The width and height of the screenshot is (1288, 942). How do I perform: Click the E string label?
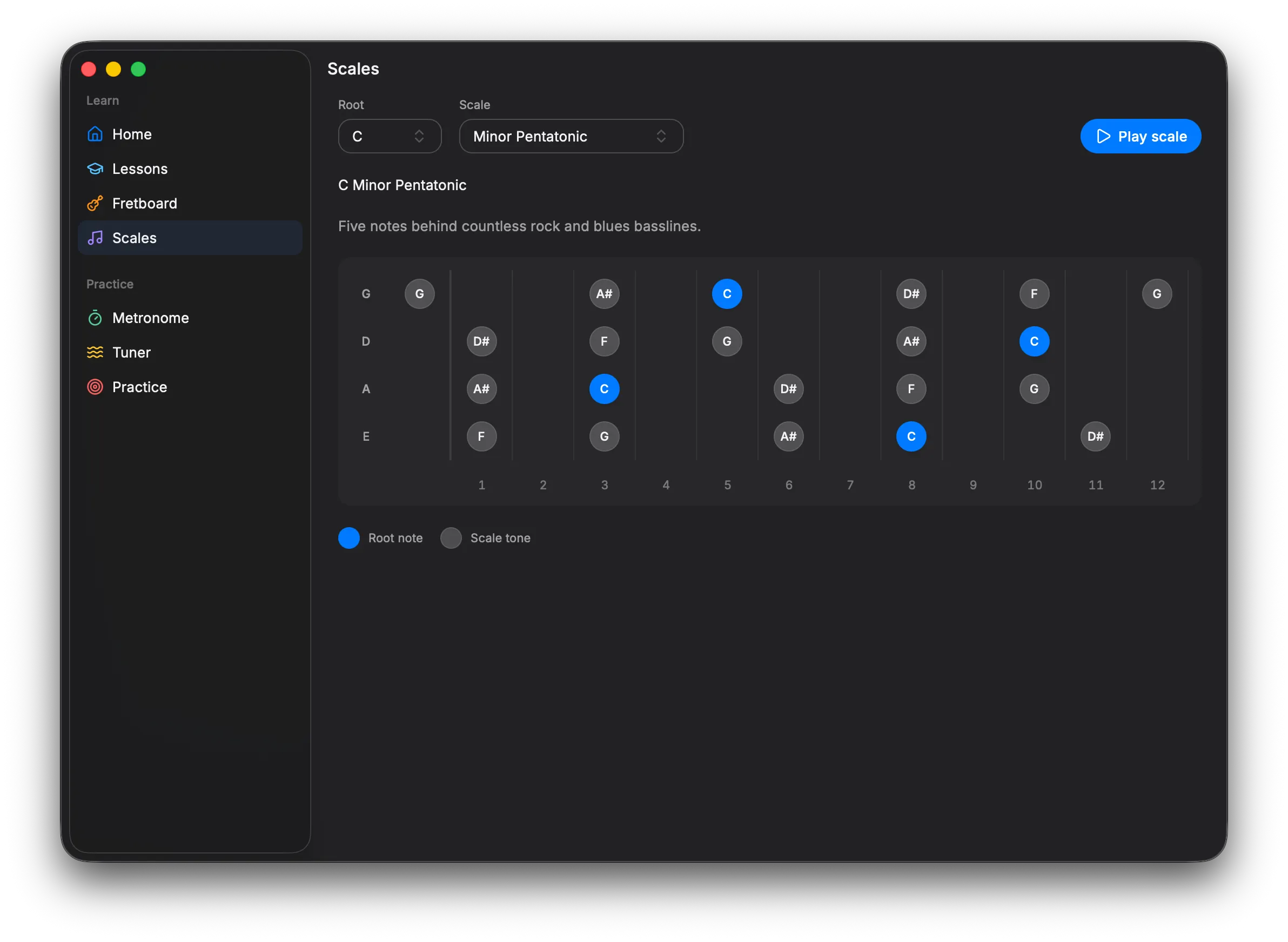pyautogui.click(x=366, y=436)
